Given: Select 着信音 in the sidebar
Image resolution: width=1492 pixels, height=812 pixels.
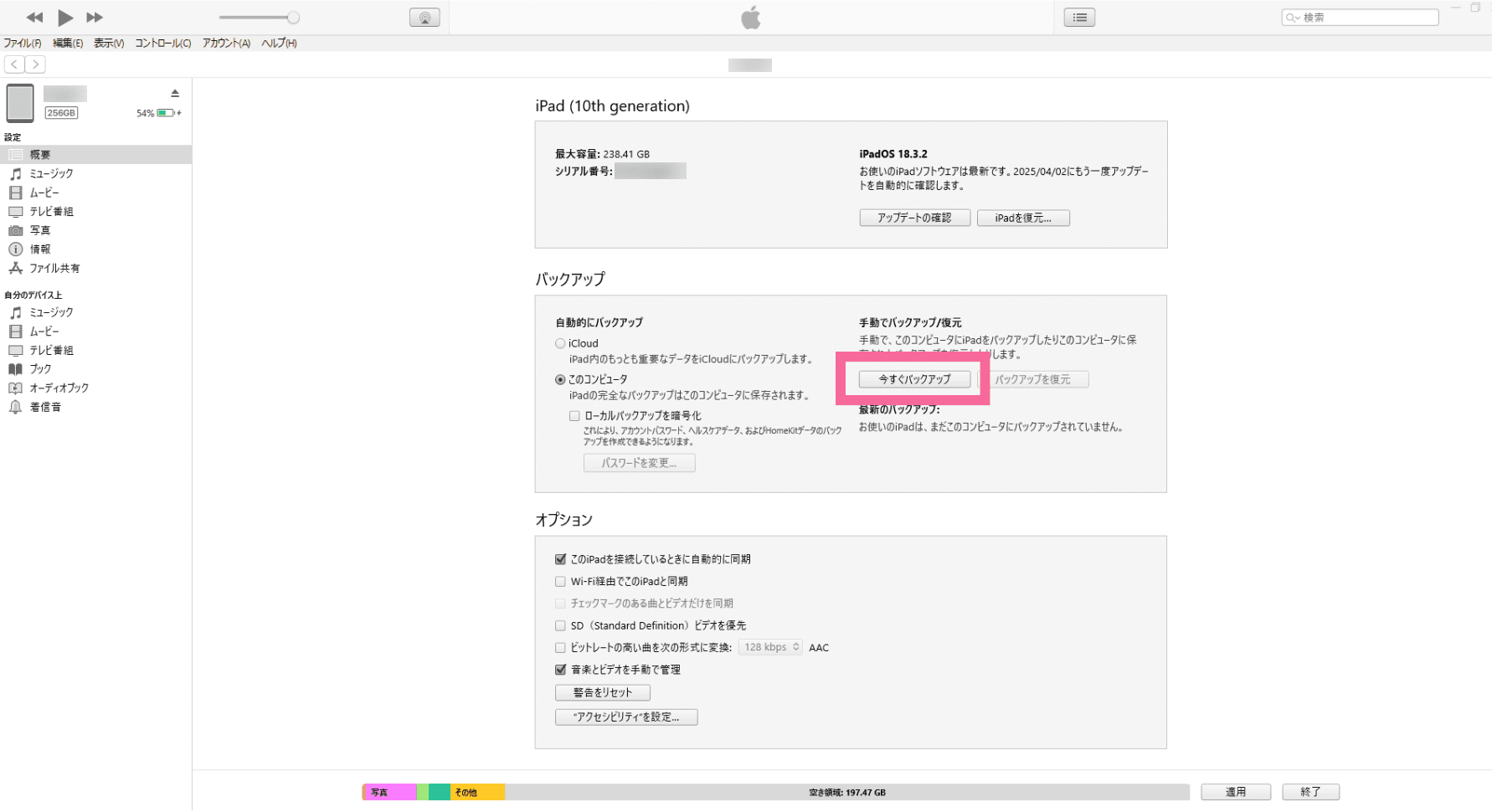Looking at the screenshot, I should click(x=45, y=408).
